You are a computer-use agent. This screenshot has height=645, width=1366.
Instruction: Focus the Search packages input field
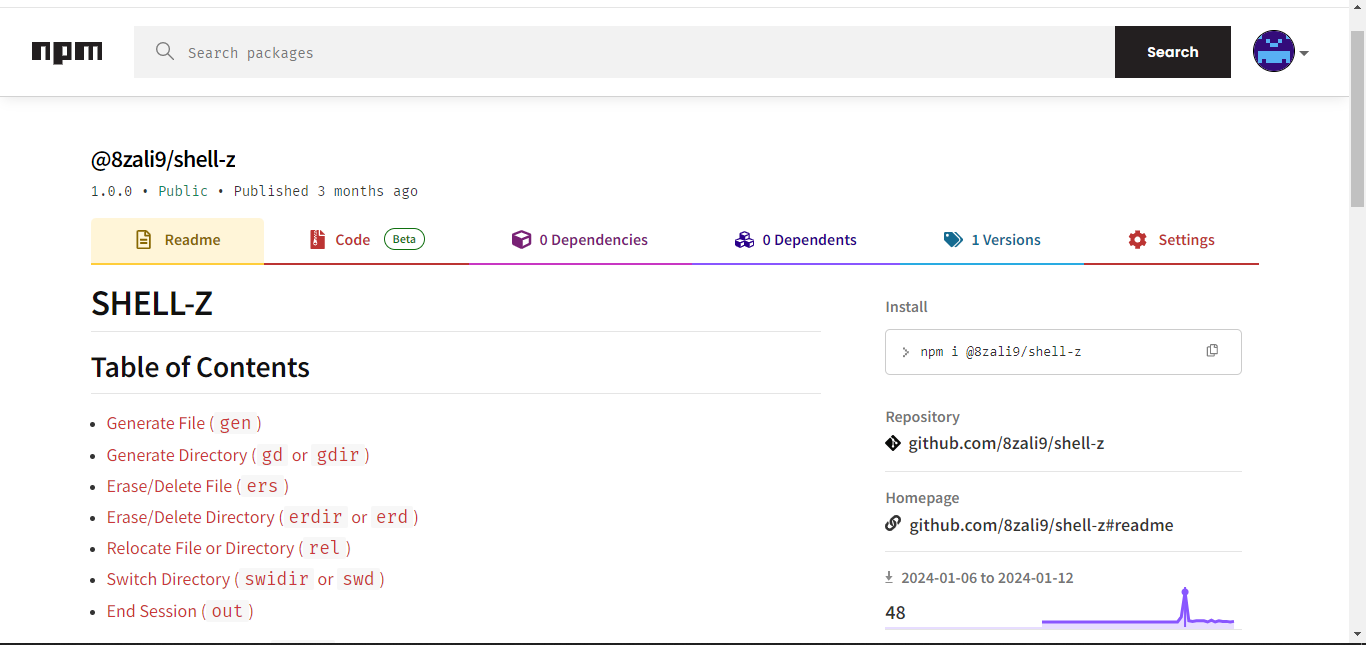[640, 52]
